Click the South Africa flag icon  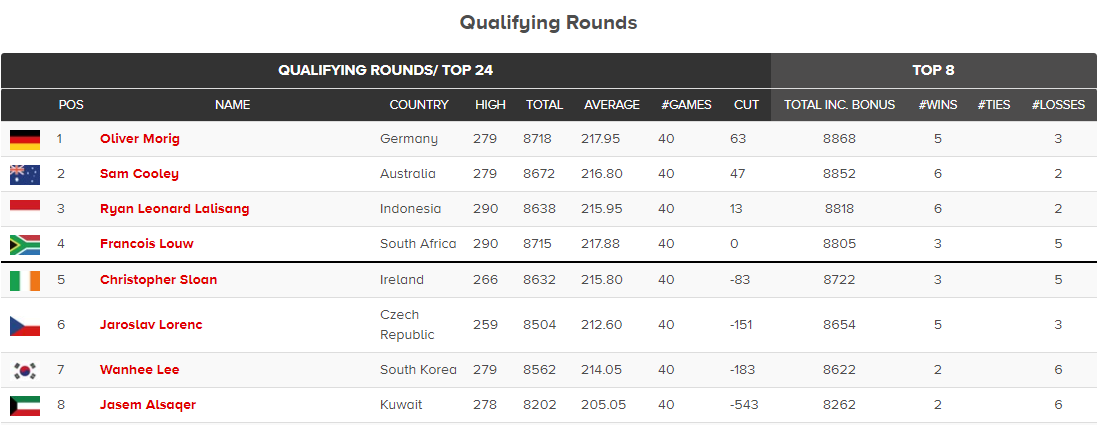(25, 245)
